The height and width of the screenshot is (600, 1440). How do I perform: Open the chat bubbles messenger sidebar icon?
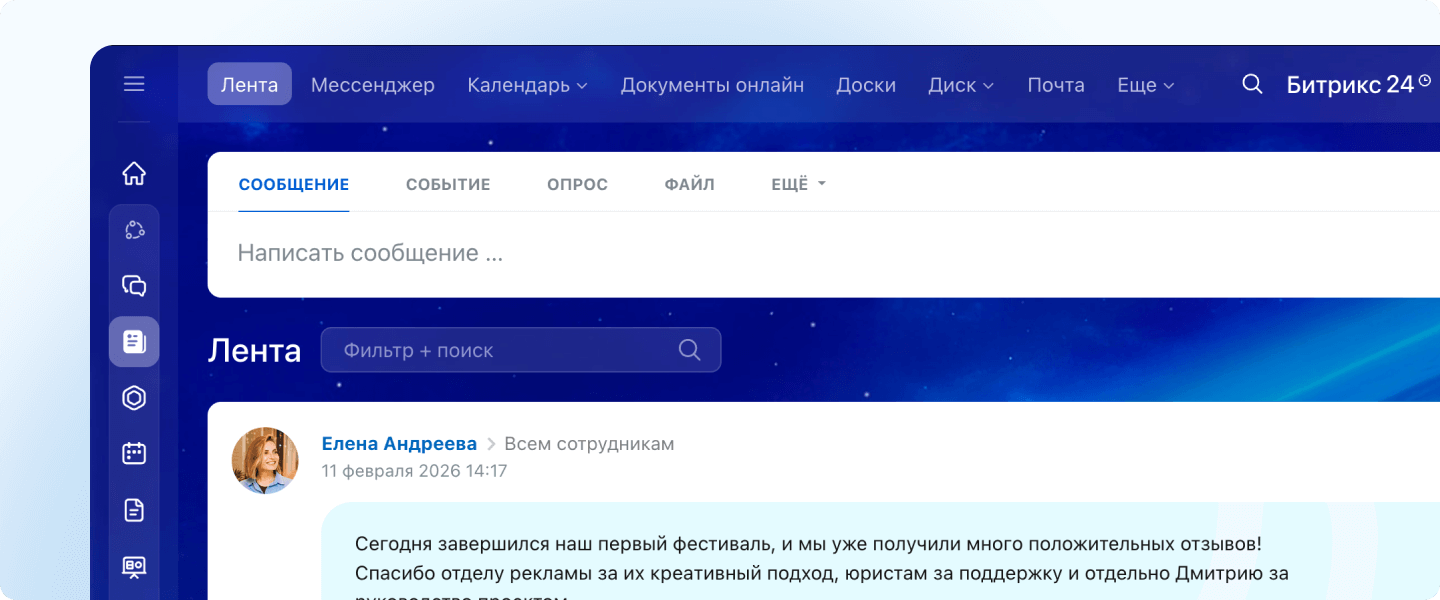click(134, 286)
